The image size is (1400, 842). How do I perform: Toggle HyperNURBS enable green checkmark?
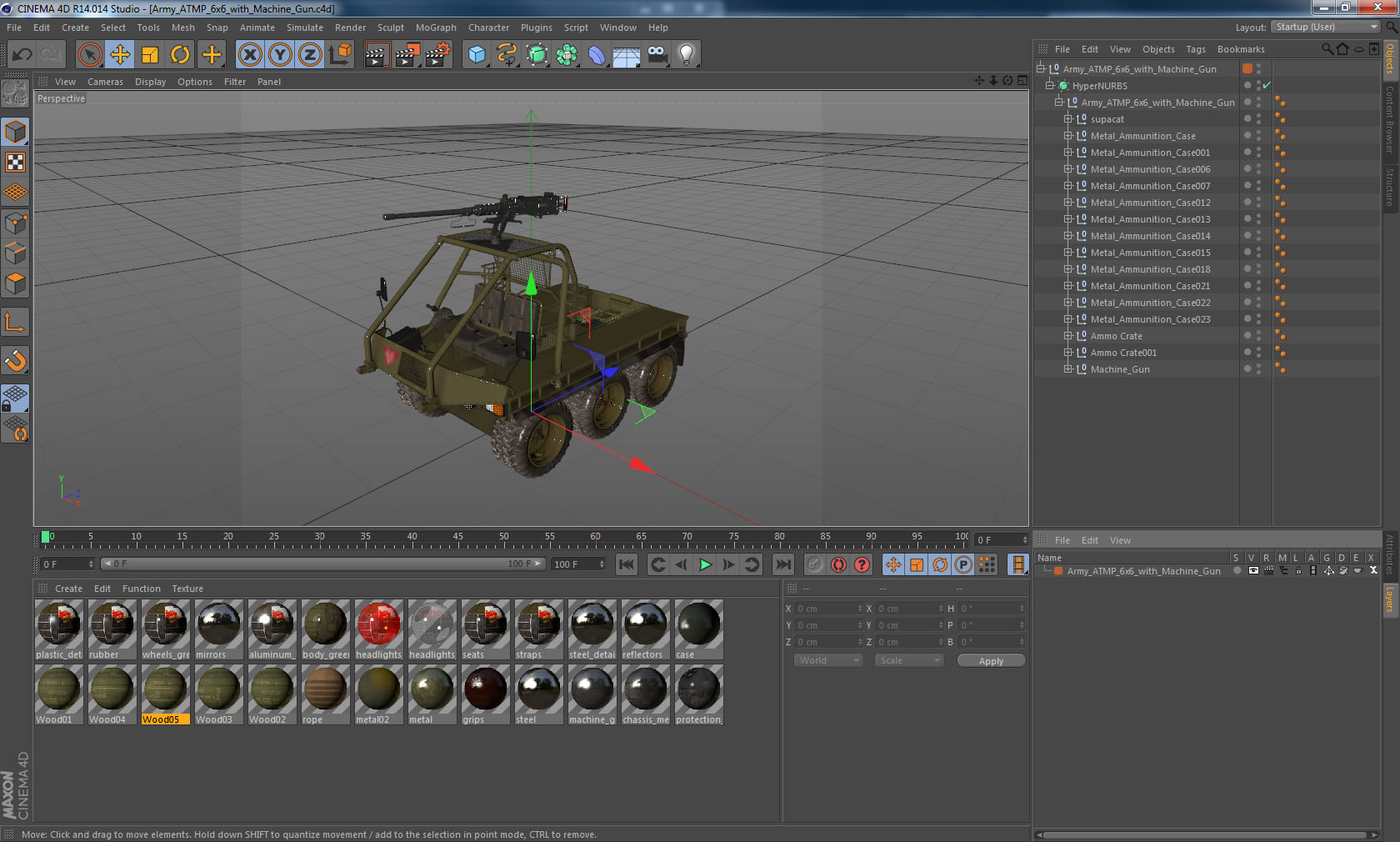click(x=1267, y=85)
